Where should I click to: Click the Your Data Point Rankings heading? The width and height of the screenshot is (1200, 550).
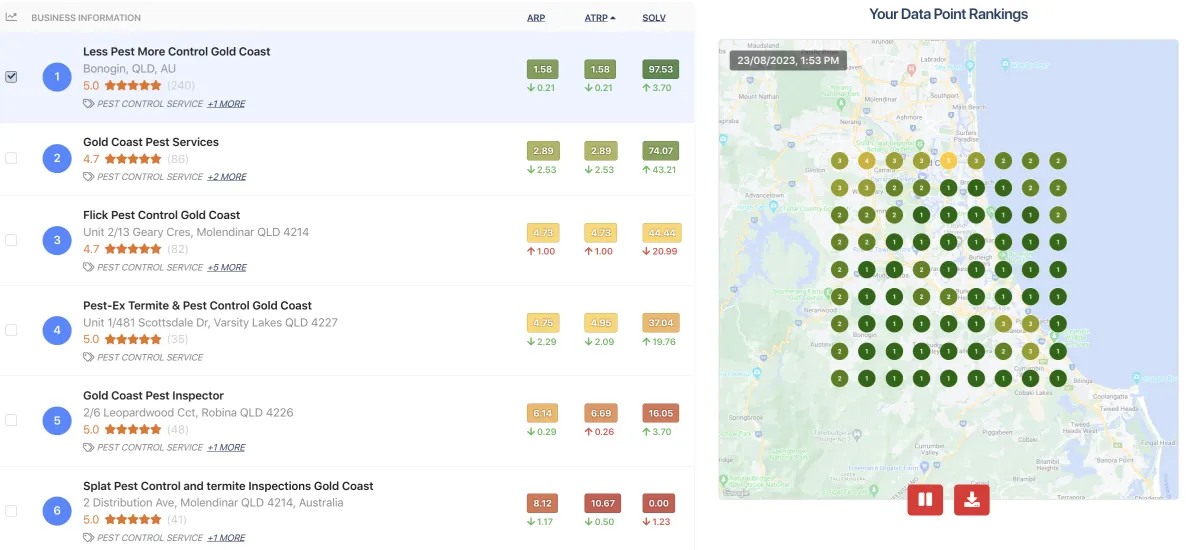(x=948, y=14)
